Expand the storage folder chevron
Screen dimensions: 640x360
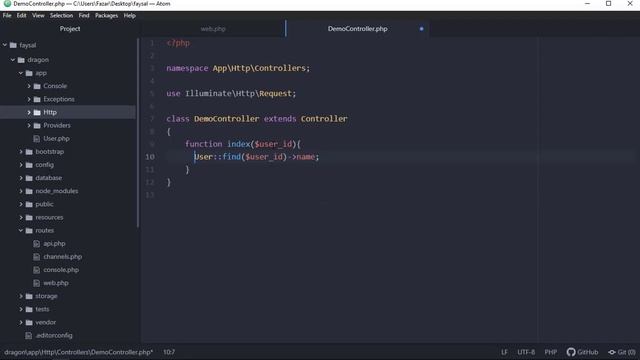click(x=21, y=296)
